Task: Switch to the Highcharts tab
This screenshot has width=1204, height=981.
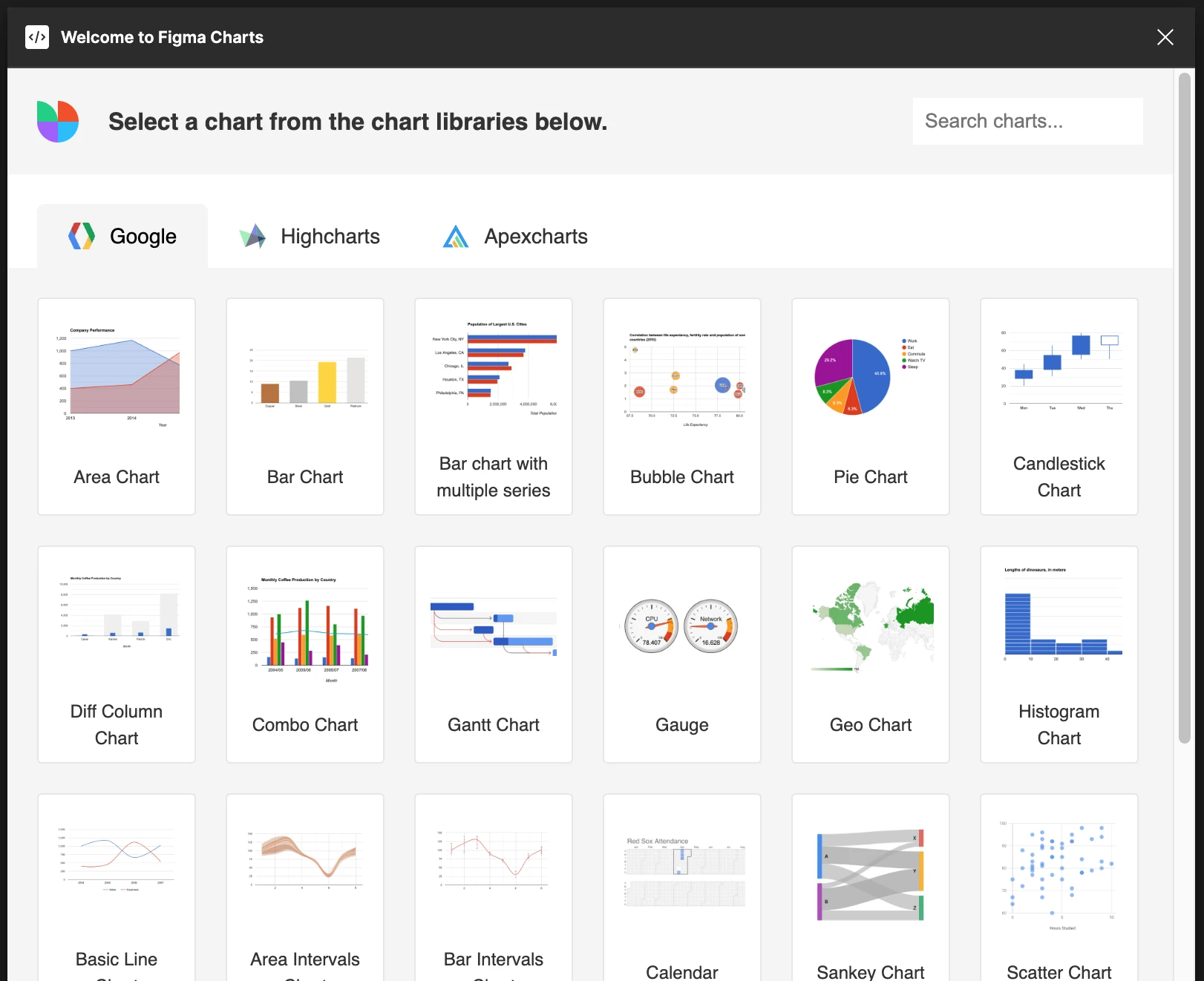Action: coord(310,236)
